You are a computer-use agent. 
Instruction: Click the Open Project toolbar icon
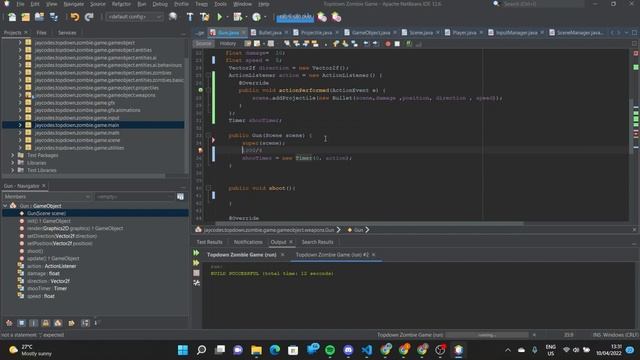(x=39, y=17)
